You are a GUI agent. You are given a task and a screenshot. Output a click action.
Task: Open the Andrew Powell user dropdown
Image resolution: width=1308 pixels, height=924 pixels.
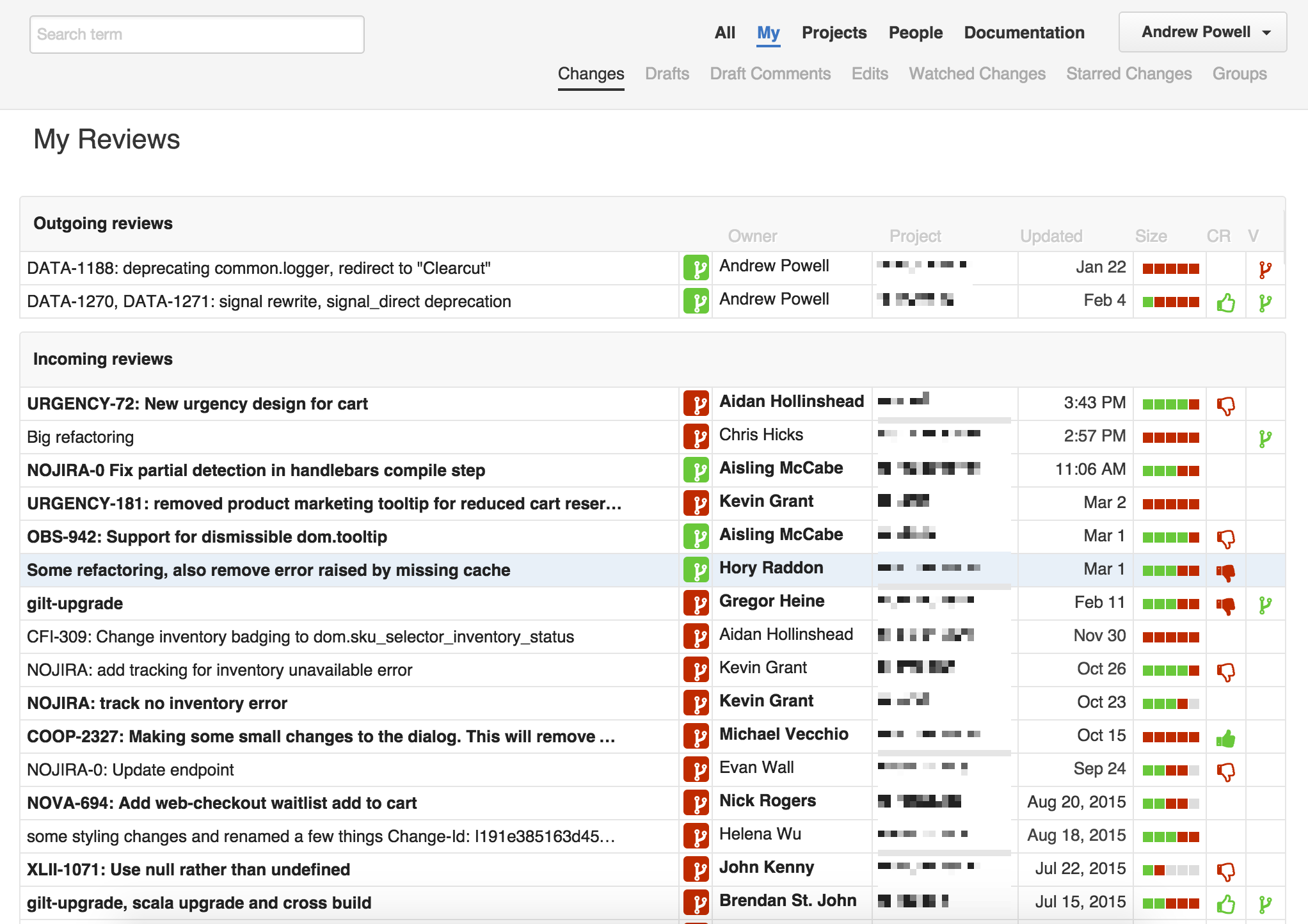coord(1202,32)
